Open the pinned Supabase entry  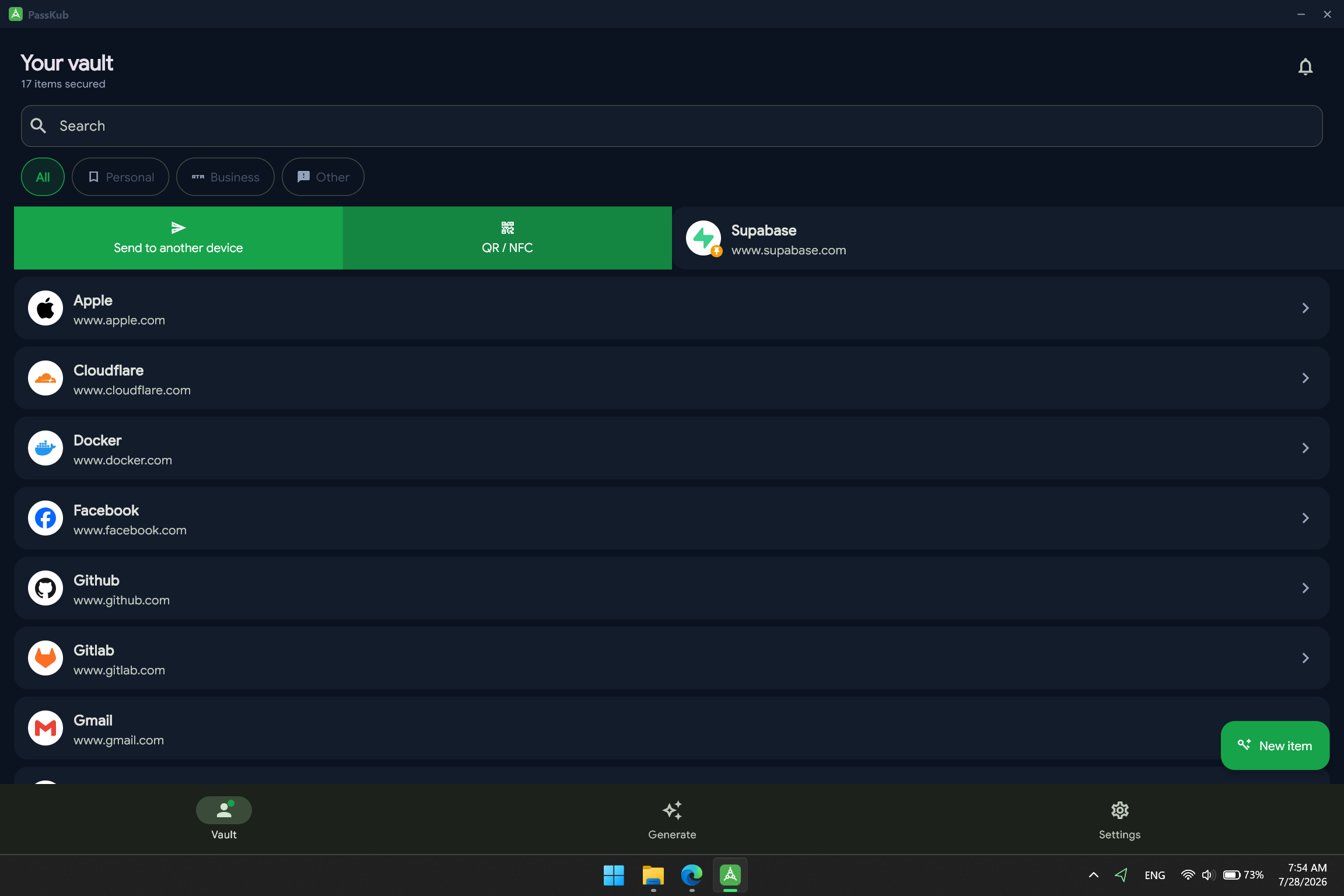pos(1008,238)
